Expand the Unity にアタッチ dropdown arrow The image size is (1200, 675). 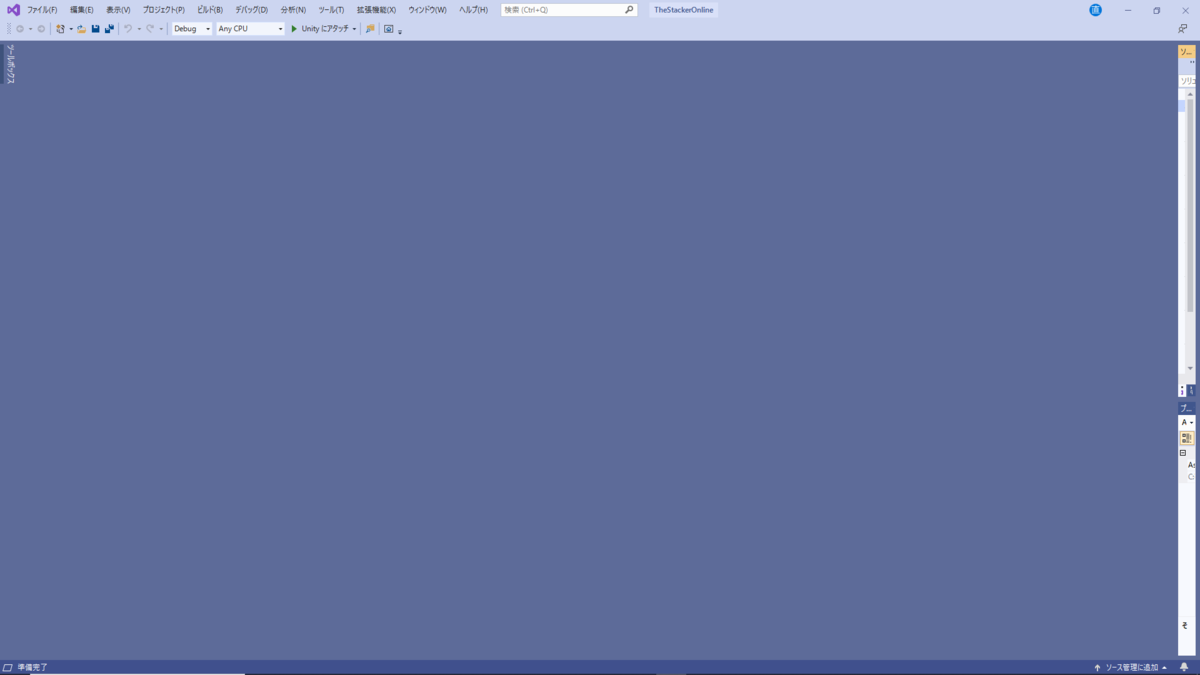click(355, 29)
